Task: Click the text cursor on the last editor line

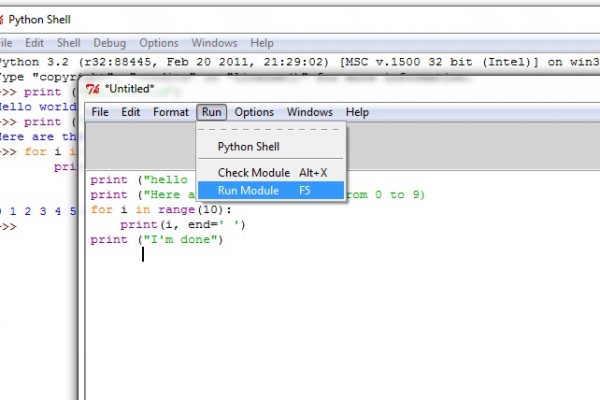Action: [143, 254]
